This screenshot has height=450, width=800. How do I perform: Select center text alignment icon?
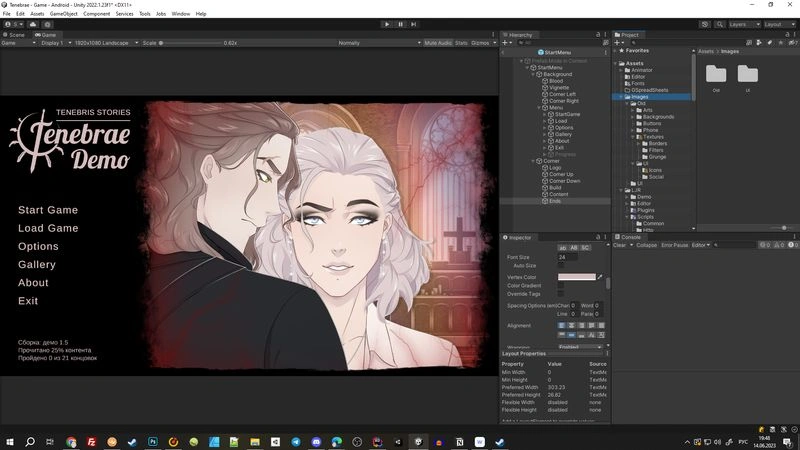tap(571, 325)
